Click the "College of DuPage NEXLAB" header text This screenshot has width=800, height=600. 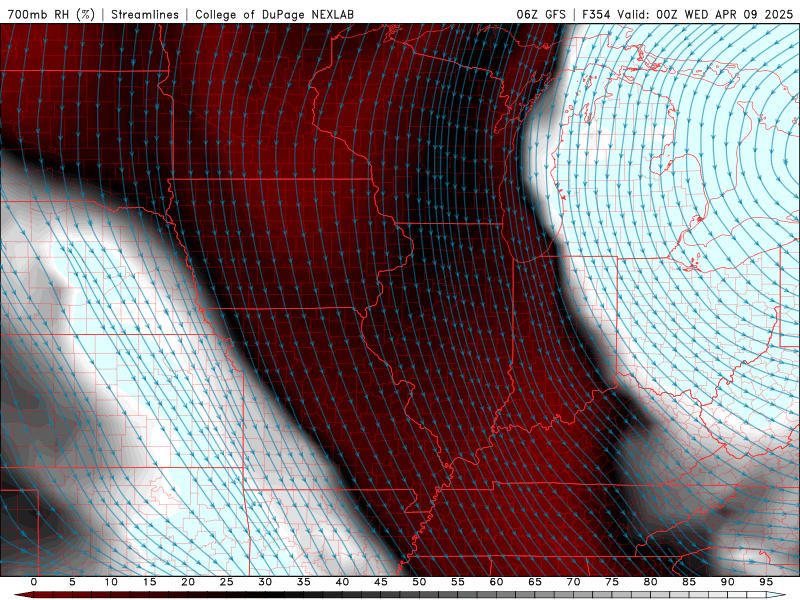click(x=274, y=14)
